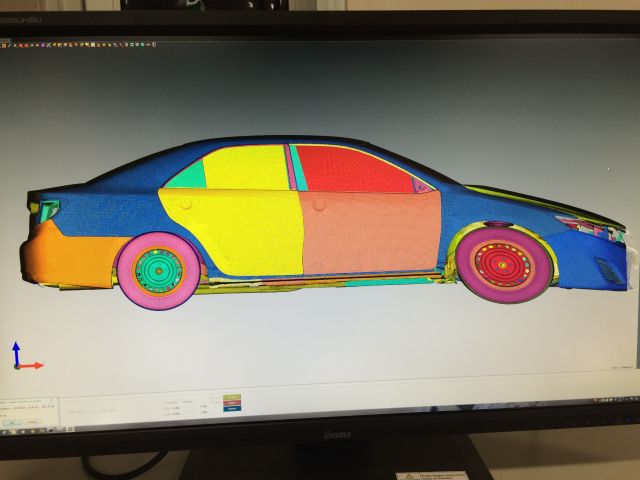Select the green hub of the rear wheel
Image resolution: width=640 pixels, height=480 pixels.
pos(157,270)
